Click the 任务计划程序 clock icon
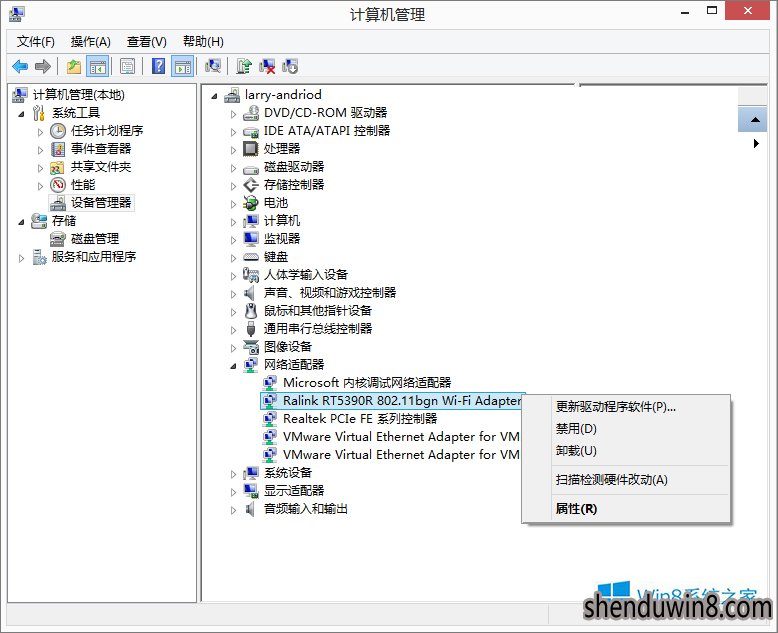 click(x=58, y=130)
